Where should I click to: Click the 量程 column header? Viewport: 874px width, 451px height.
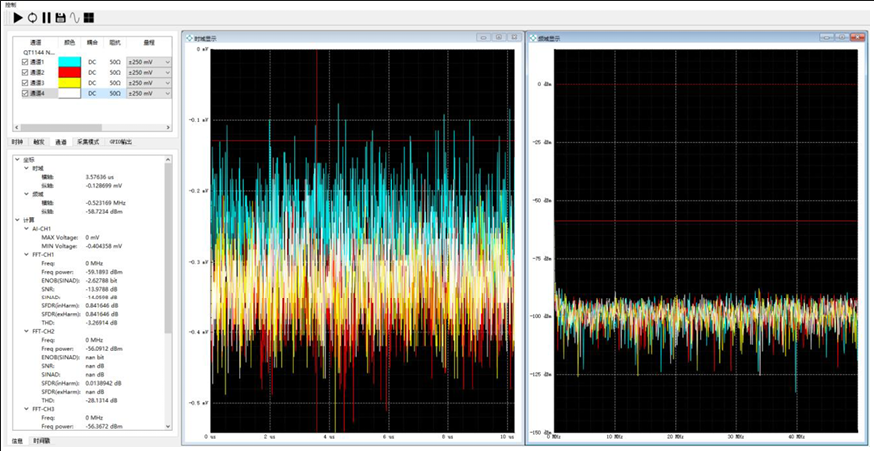pos(149,42)
